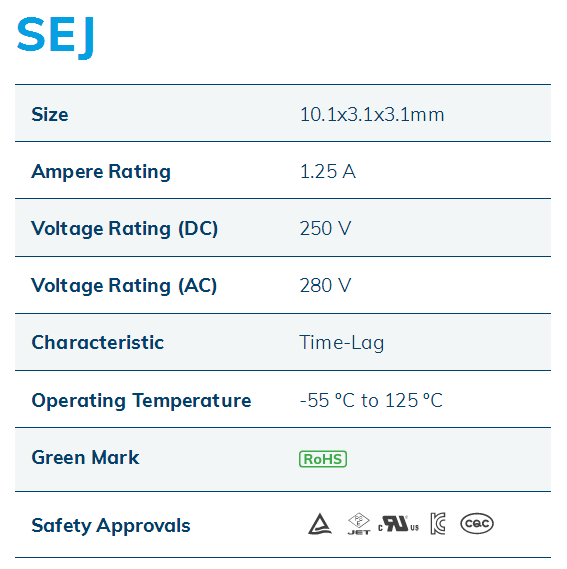Select the Safety Approvals label
The width and height of the screenshot is (567, 569).
(x=111, y=525)
